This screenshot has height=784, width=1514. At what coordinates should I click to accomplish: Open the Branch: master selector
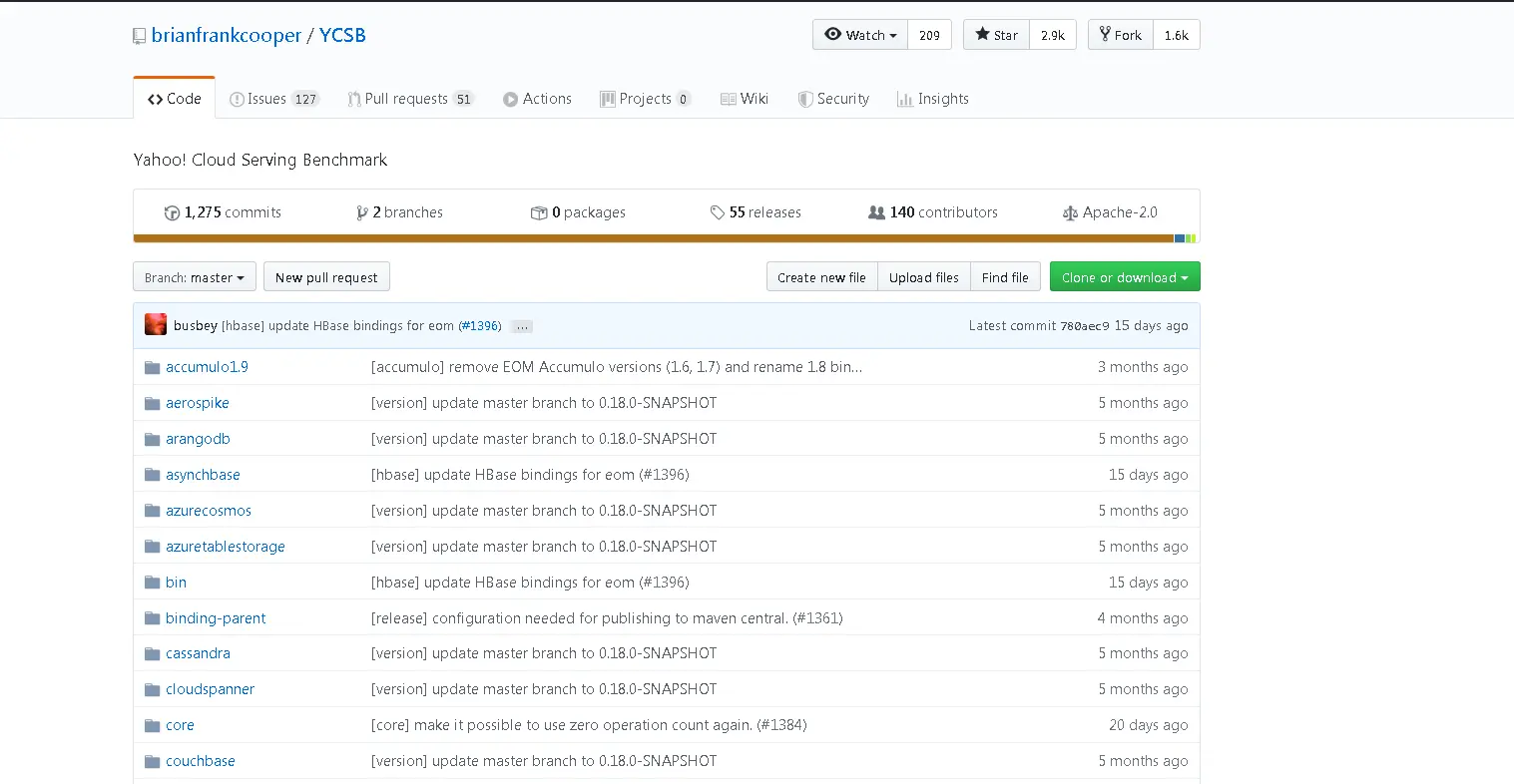[x=195, y=277]
